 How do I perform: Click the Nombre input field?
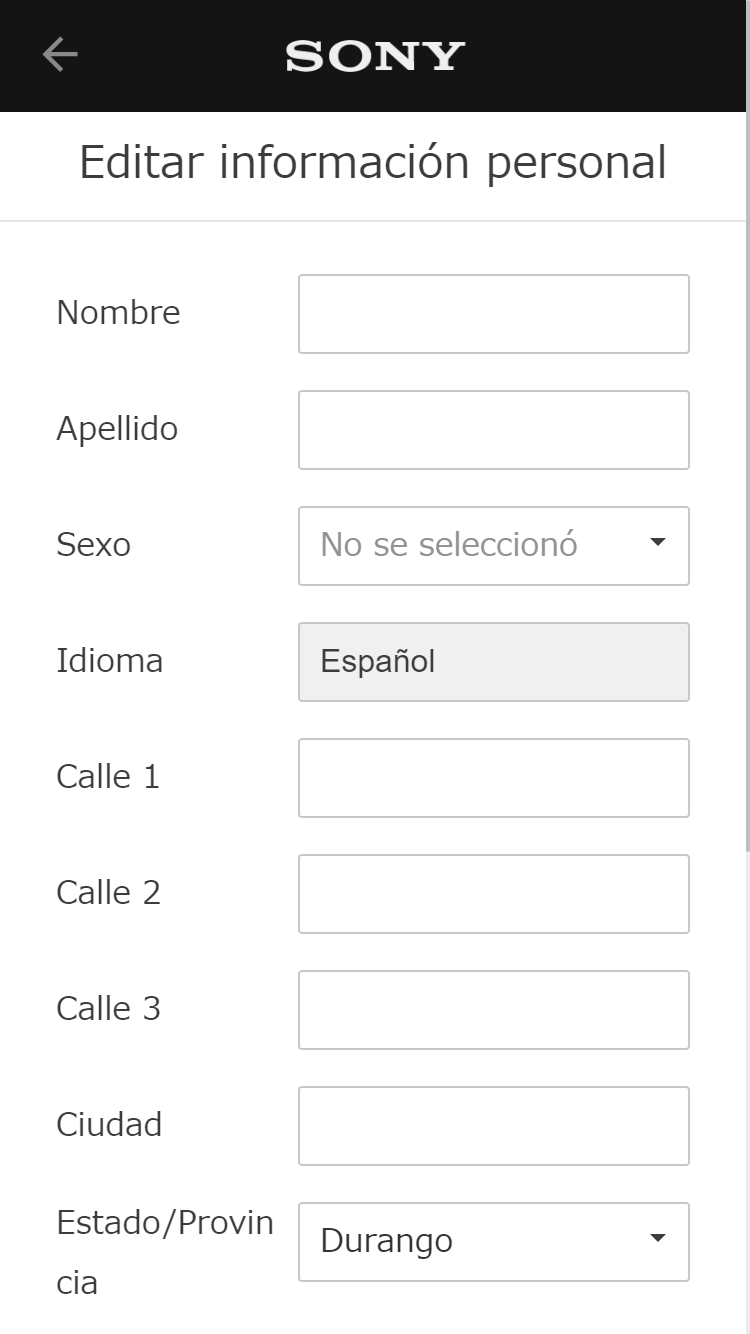click(x=493, y=313)
